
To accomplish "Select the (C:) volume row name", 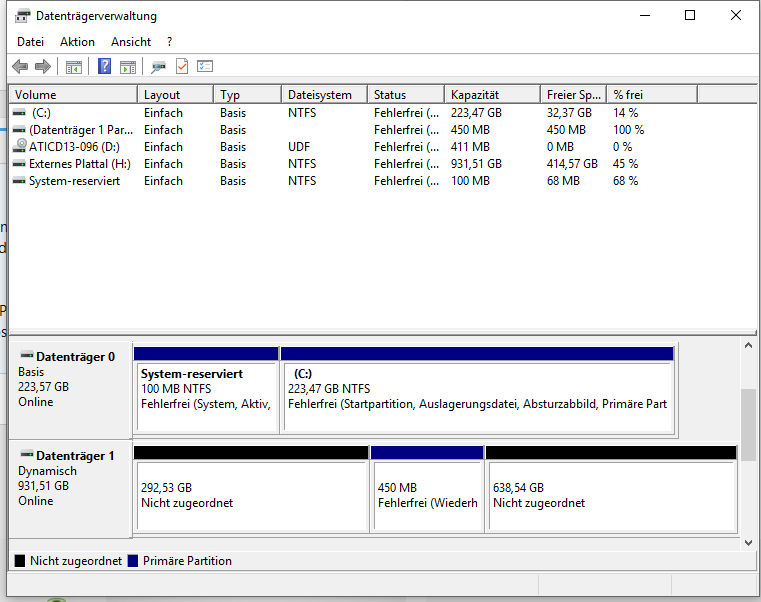I will tap(41, 113).
